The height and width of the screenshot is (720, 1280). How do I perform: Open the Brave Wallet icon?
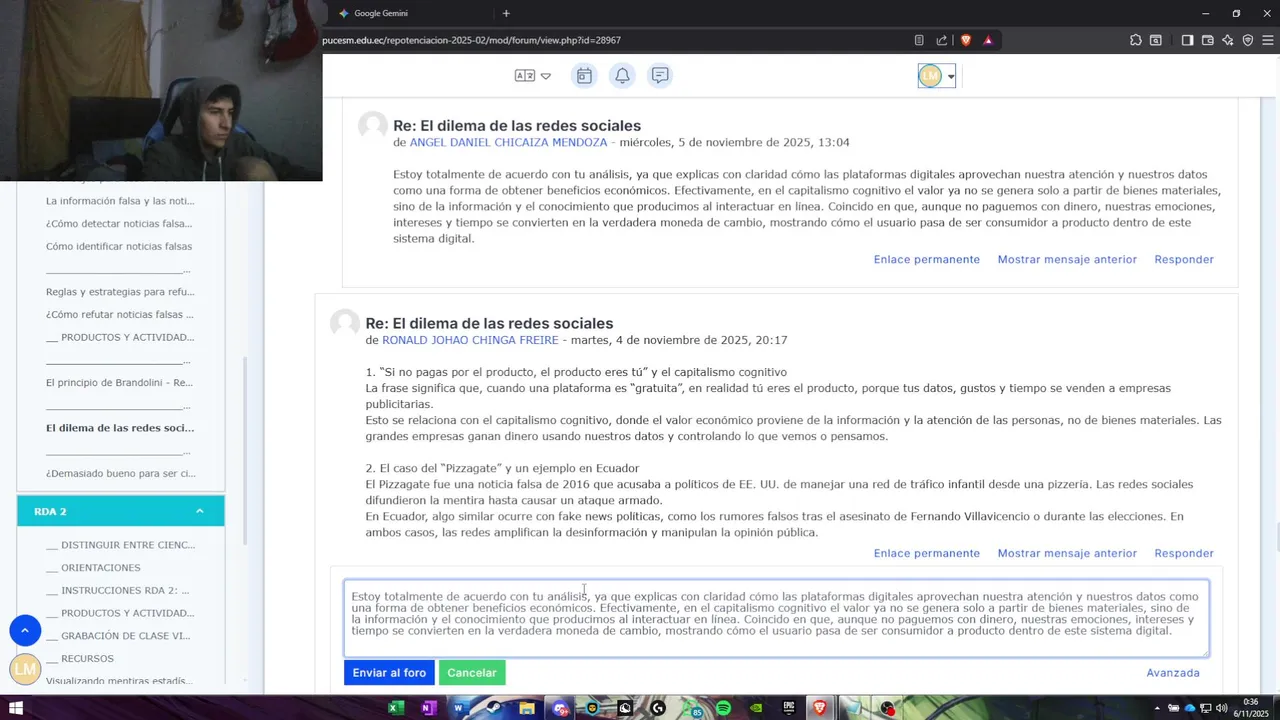(1208, 40)
